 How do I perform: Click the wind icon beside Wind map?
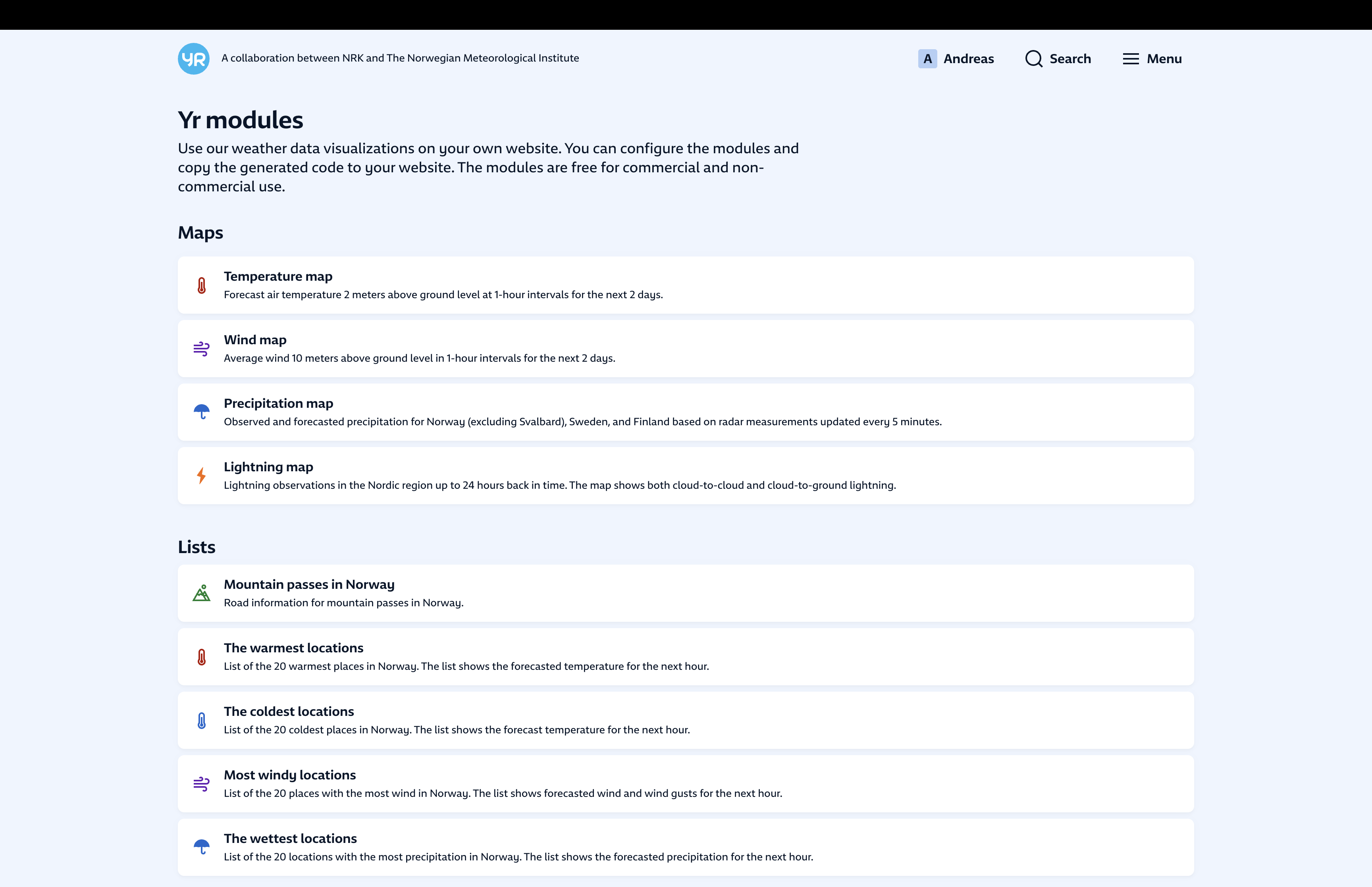pyautogui.click(x=202, y=349)
